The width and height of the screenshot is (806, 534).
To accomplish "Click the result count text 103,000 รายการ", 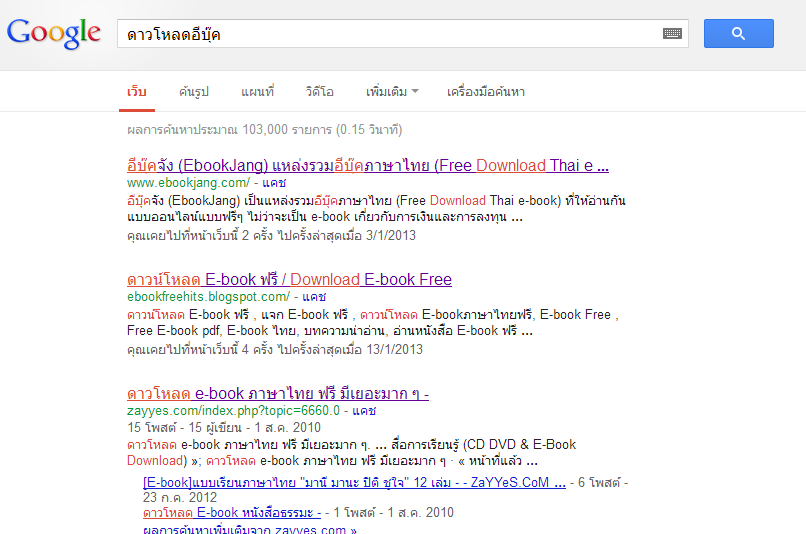I will 287,130.
